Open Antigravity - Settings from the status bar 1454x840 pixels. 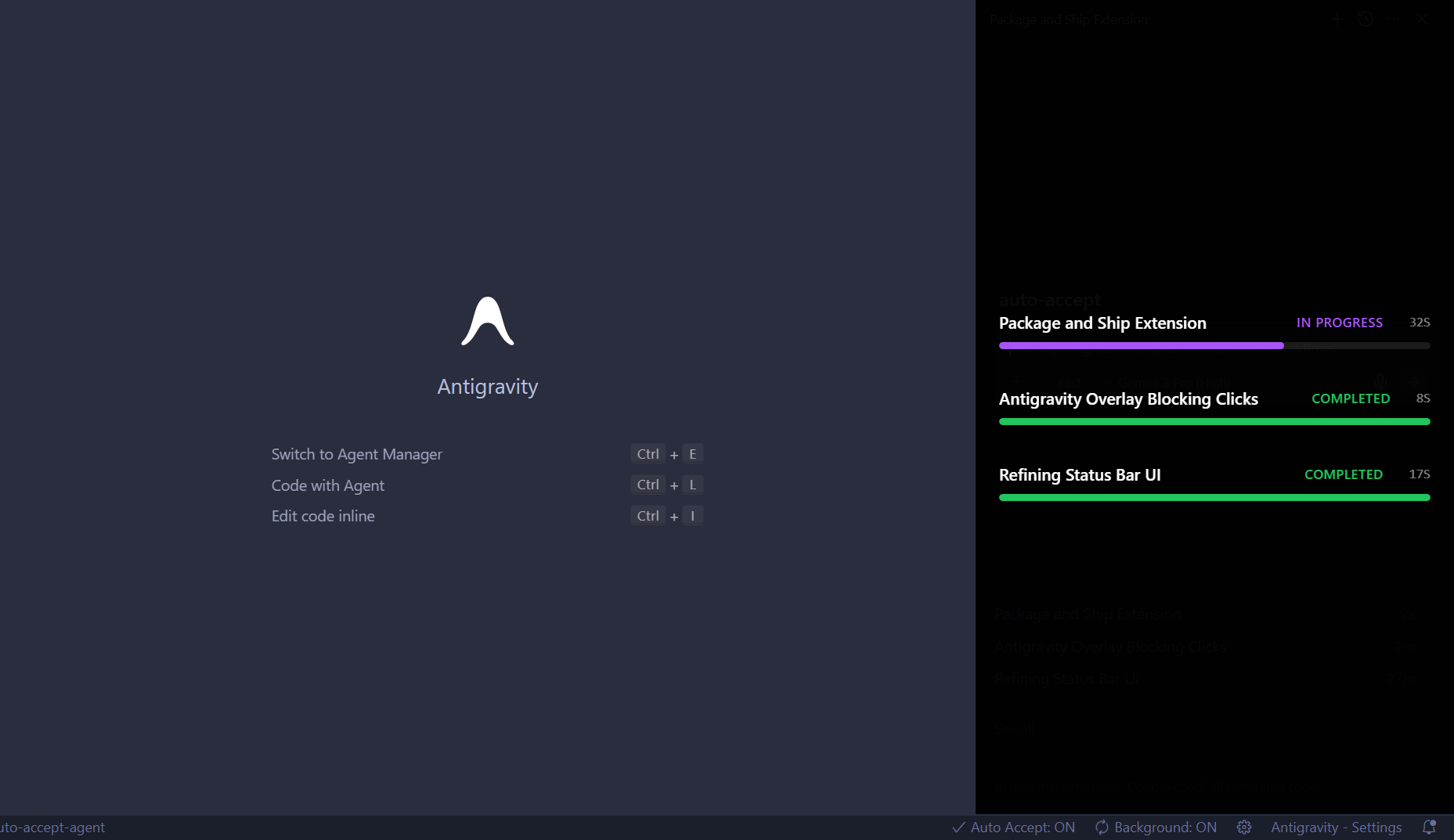[x=1336, y=827]
